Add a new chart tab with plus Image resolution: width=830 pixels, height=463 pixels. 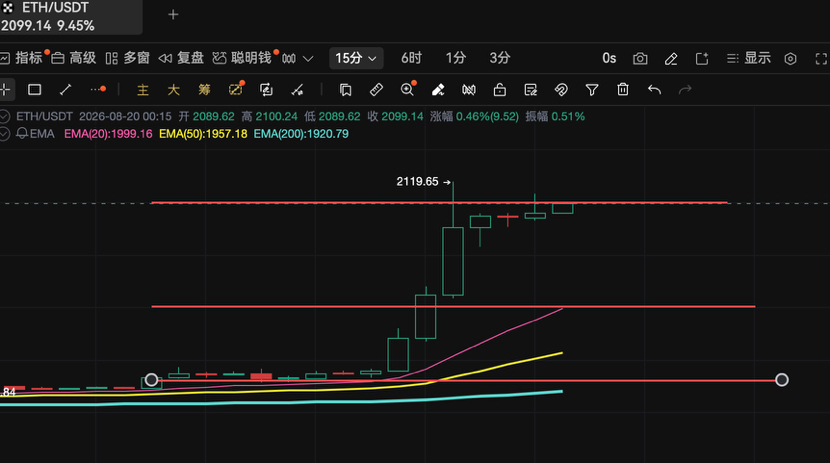[173, 15]
